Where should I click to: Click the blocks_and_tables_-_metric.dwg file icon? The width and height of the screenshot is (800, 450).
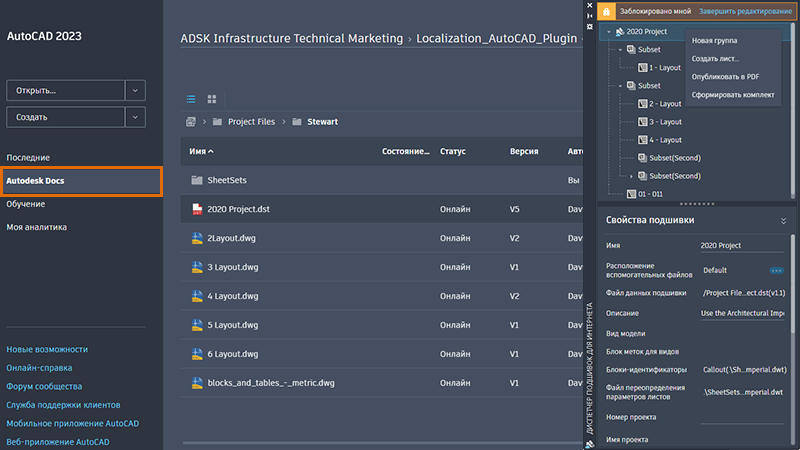[x=197, y=383]
